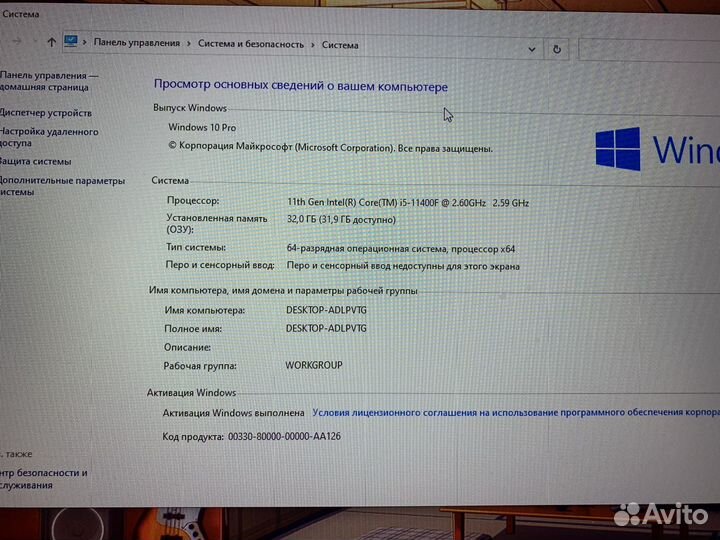The height and width of the screenshot is (540, 720).
Task: Open Дополнительные параметры системы
Action: coord(62,186)
